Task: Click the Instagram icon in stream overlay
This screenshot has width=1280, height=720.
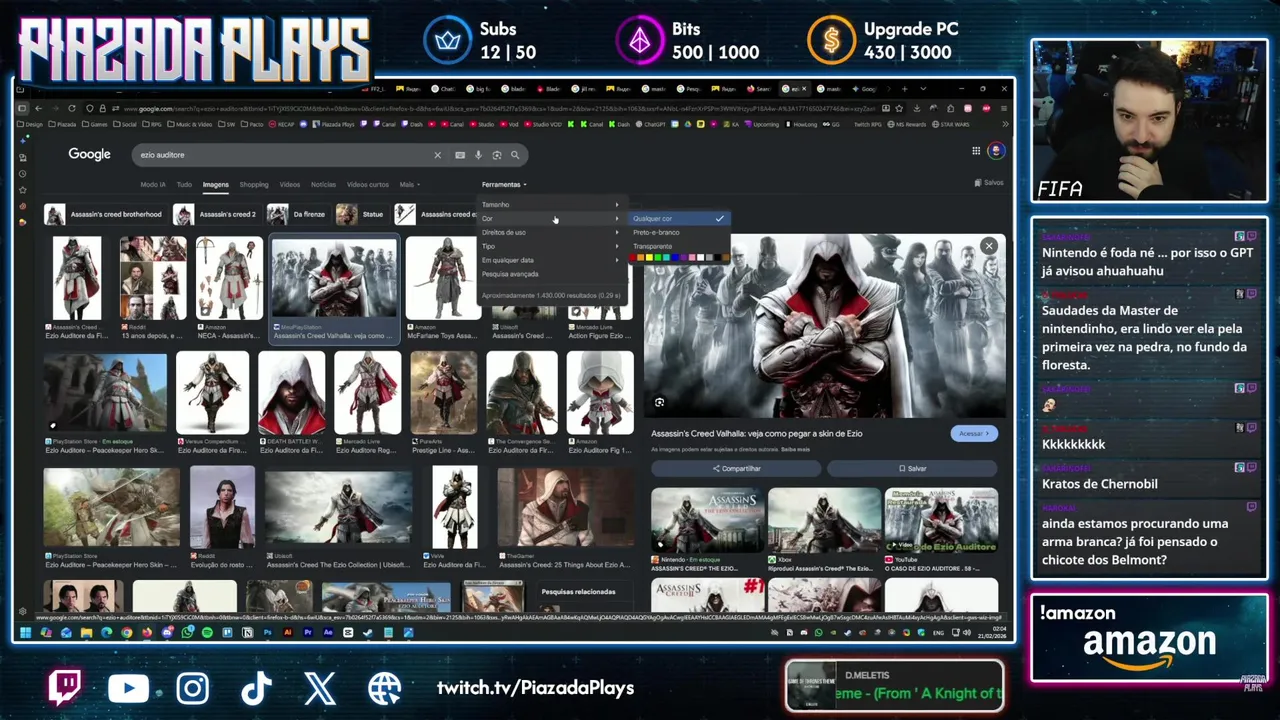Action: pos(193,688)
